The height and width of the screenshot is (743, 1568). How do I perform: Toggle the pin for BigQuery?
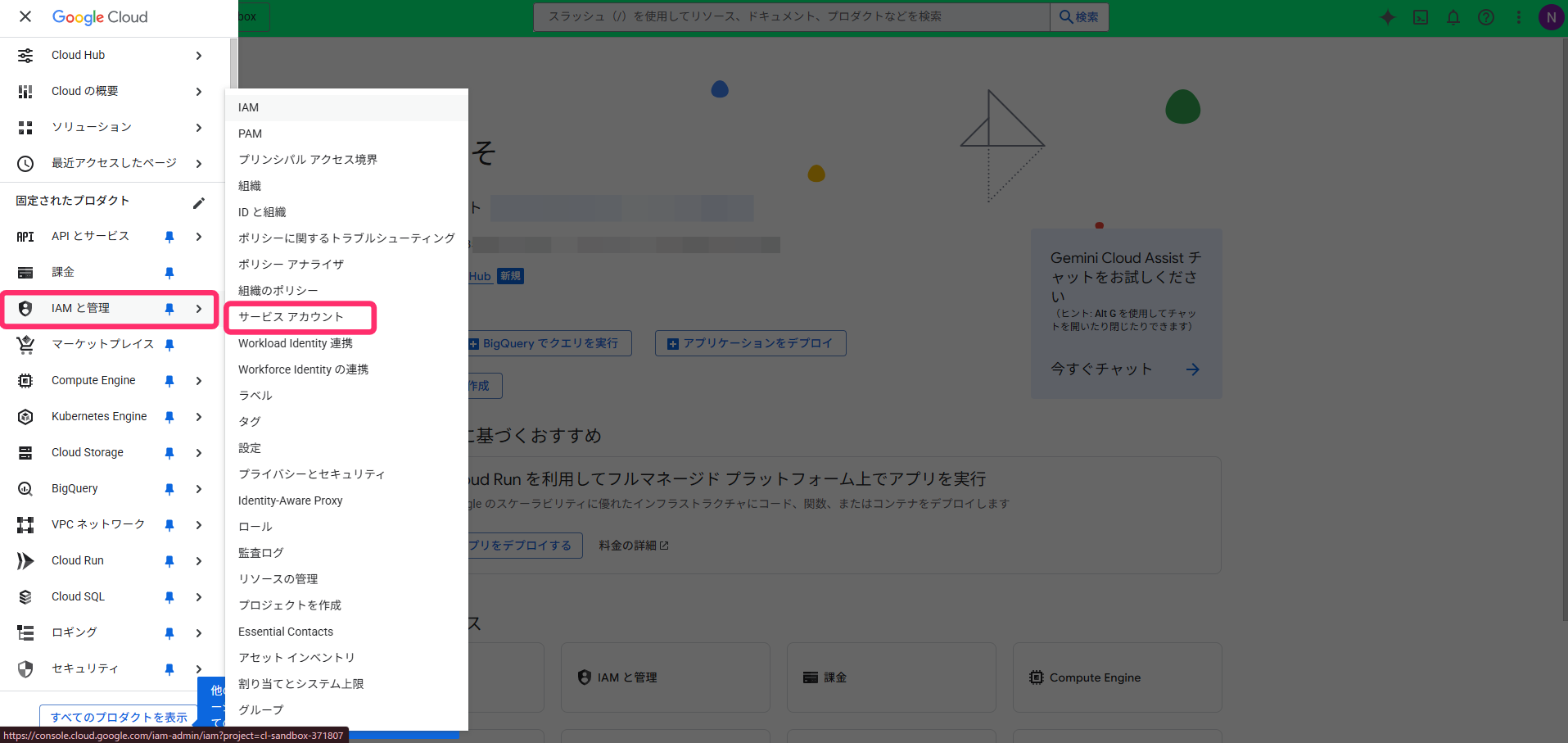pyautogui.click(x=169, y=489)
